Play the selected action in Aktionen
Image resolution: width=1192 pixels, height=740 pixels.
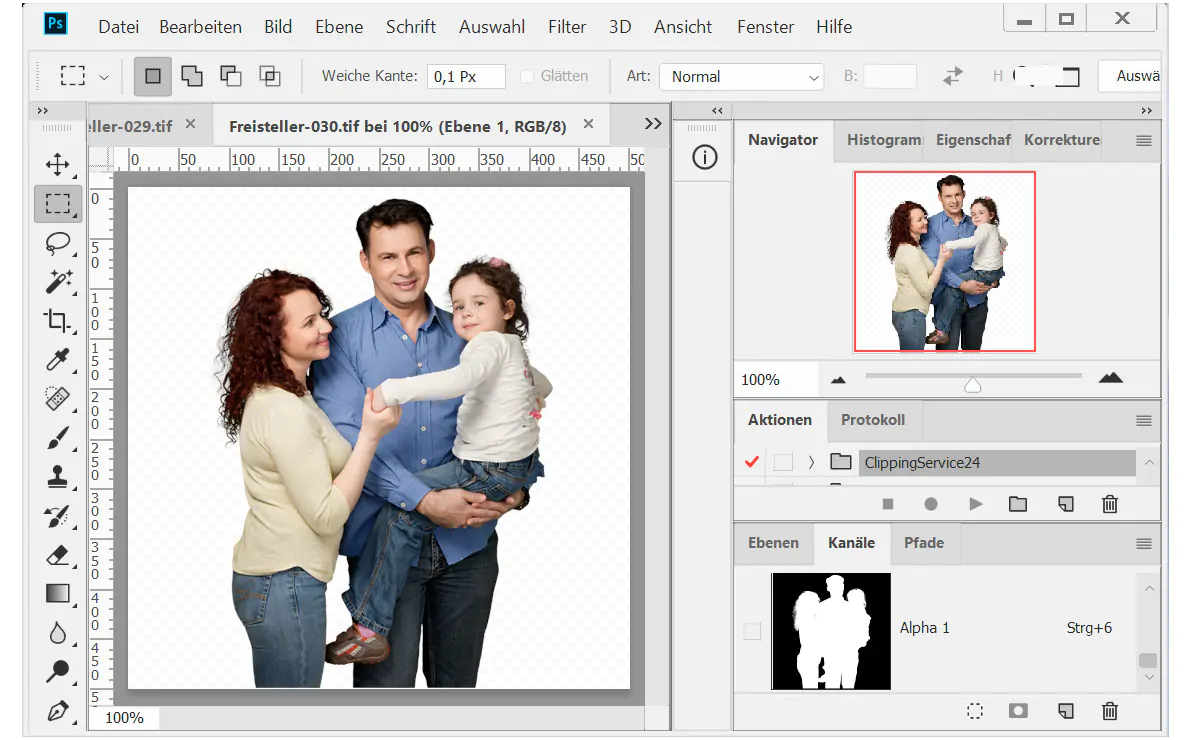click(x=975, y=504)
